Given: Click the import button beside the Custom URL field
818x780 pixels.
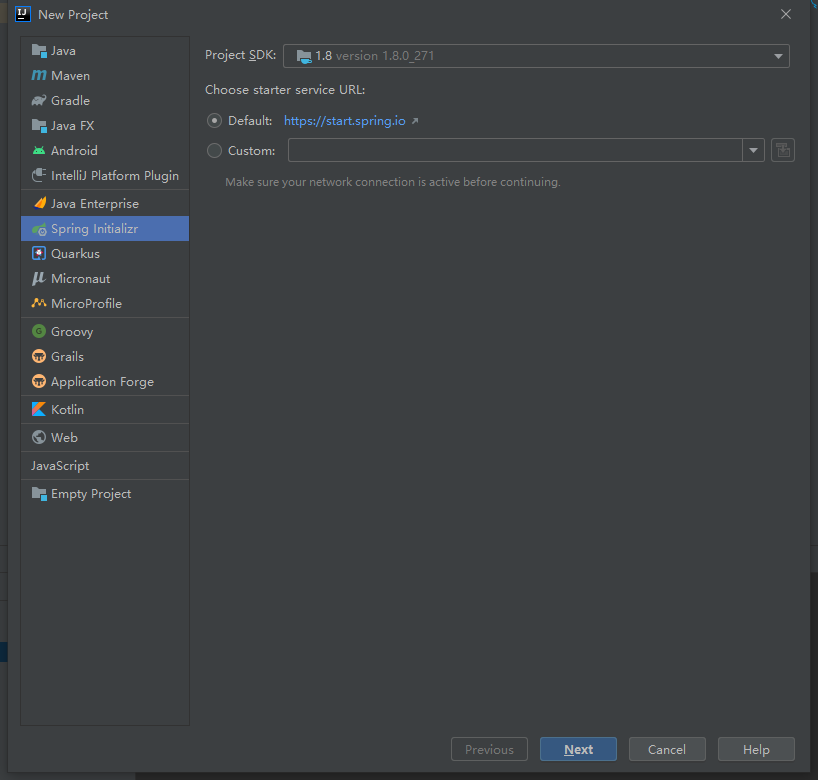Looking at the screenshot, I should click(783, 150).
